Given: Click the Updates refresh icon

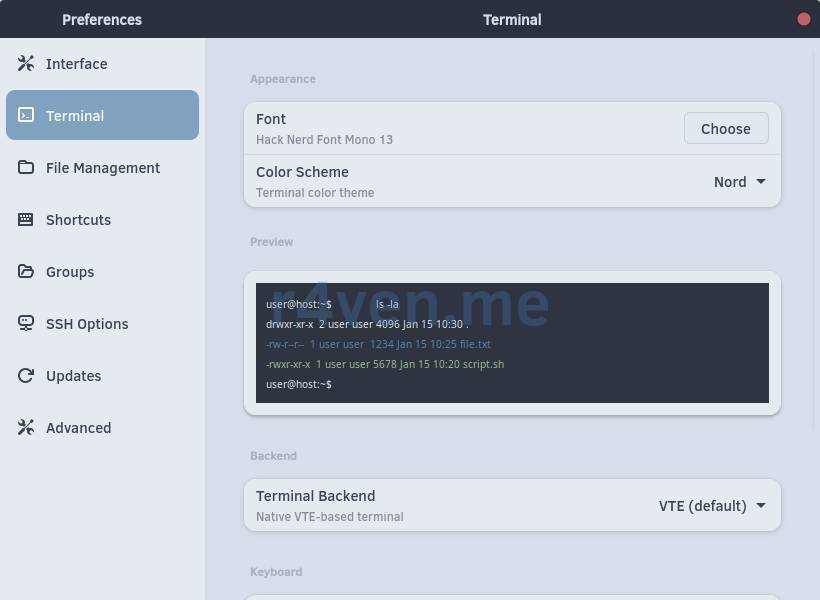Looking at the screenshot, I should 26,376.
